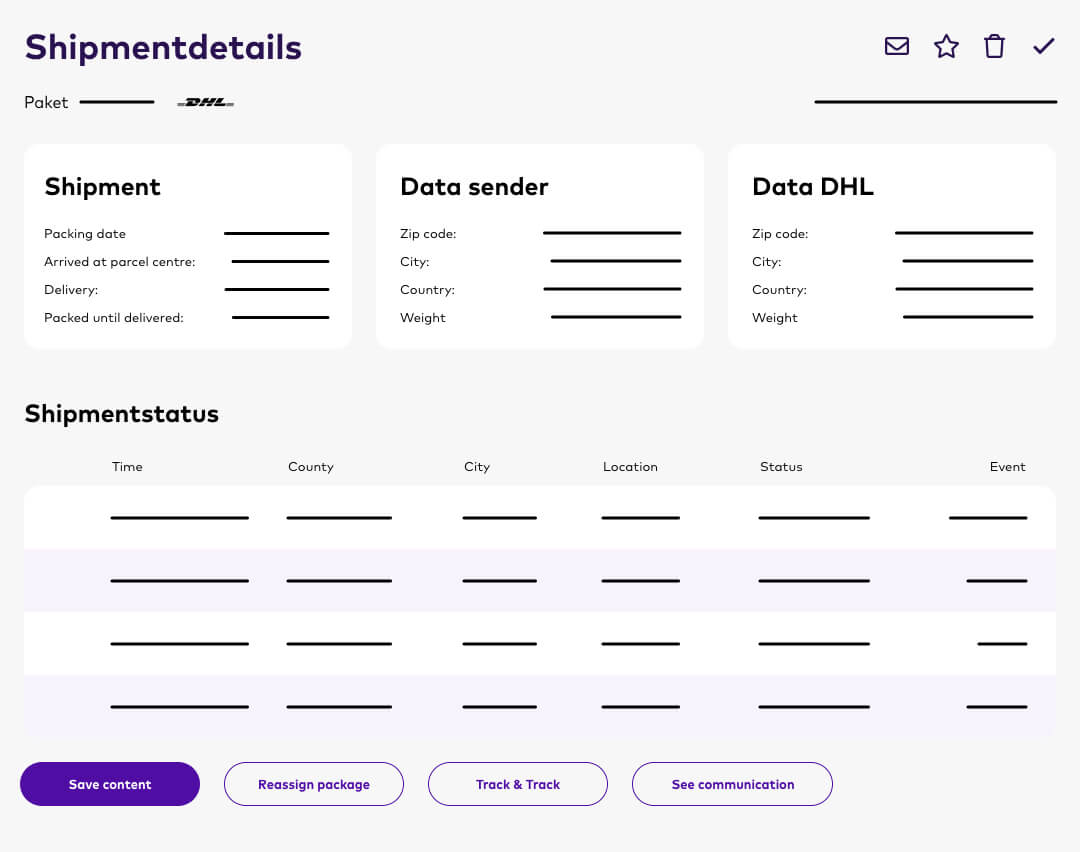The image size is (1080, 852).
Task: Select the County column header
Action: [311, 466]
